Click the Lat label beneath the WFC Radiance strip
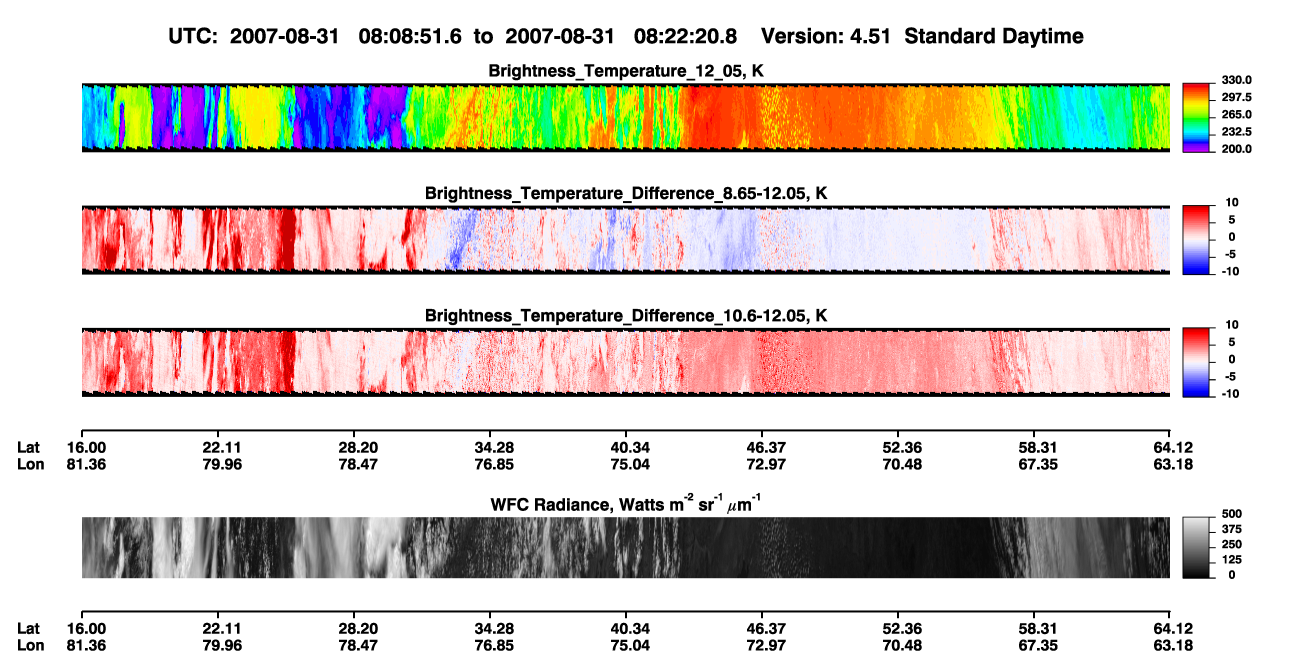 [28, 629]
